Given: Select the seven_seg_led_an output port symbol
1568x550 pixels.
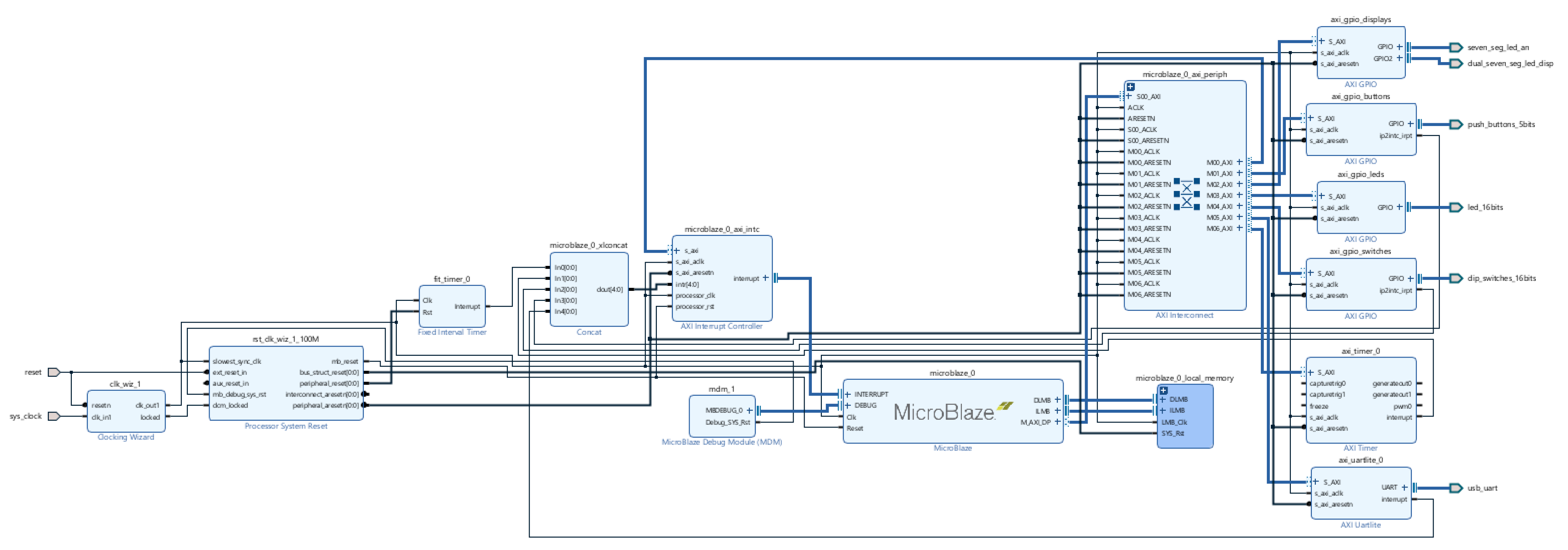Looking at the screenshot, I should pos(1455,47).
